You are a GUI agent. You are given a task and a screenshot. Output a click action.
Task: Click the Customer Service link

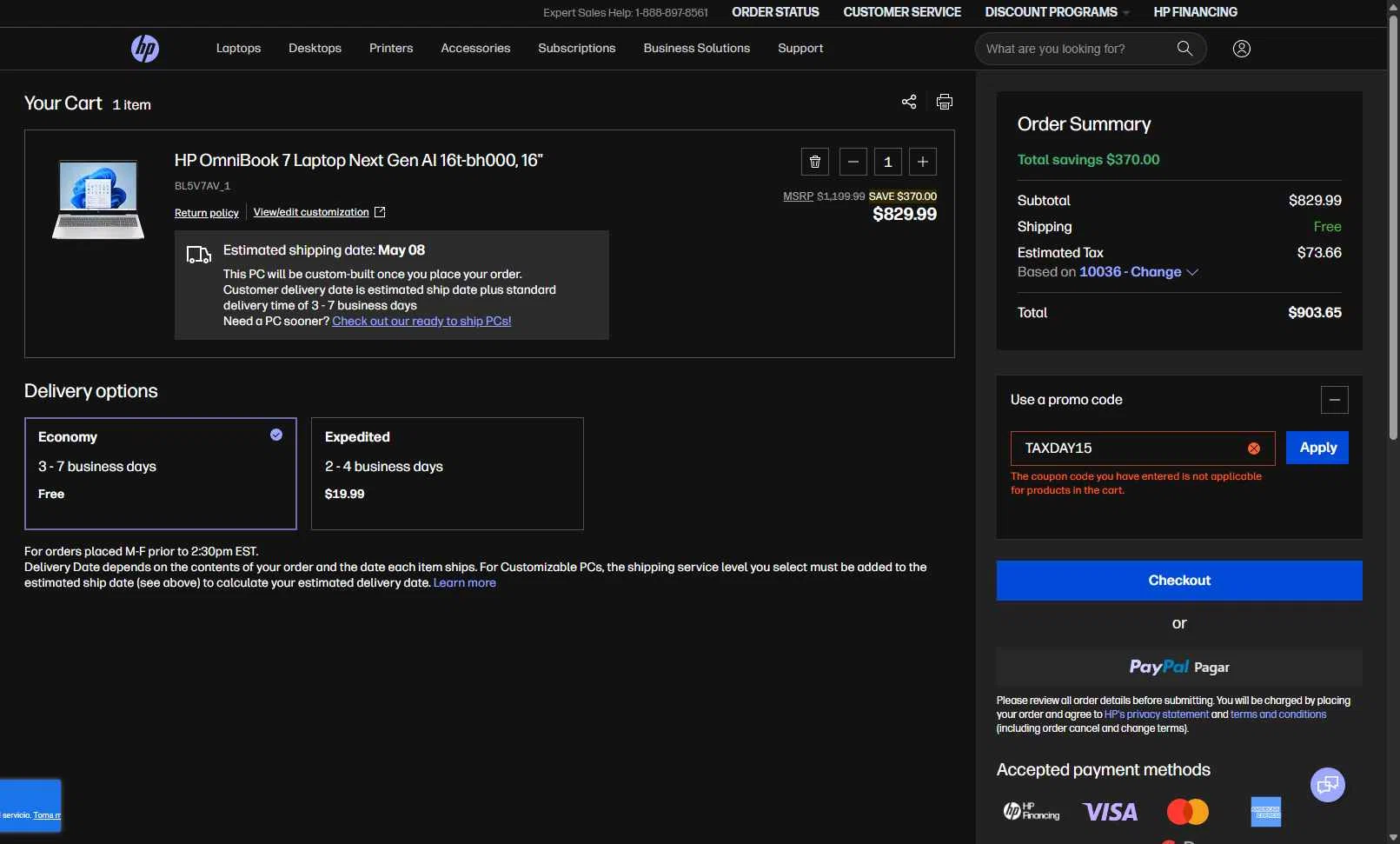(902, 12)
